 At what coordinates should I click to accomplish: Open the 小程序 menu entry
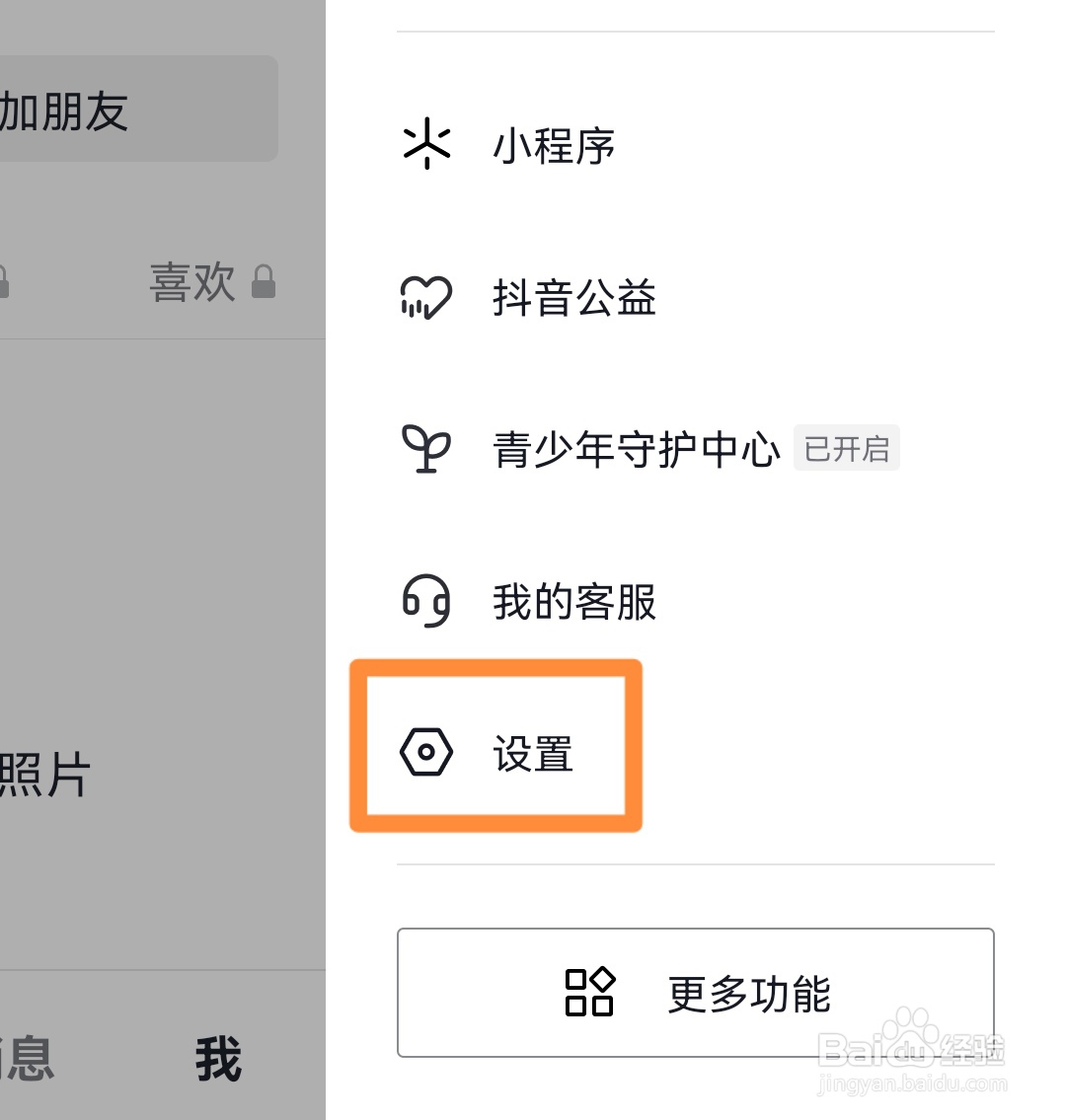[554, 146]
